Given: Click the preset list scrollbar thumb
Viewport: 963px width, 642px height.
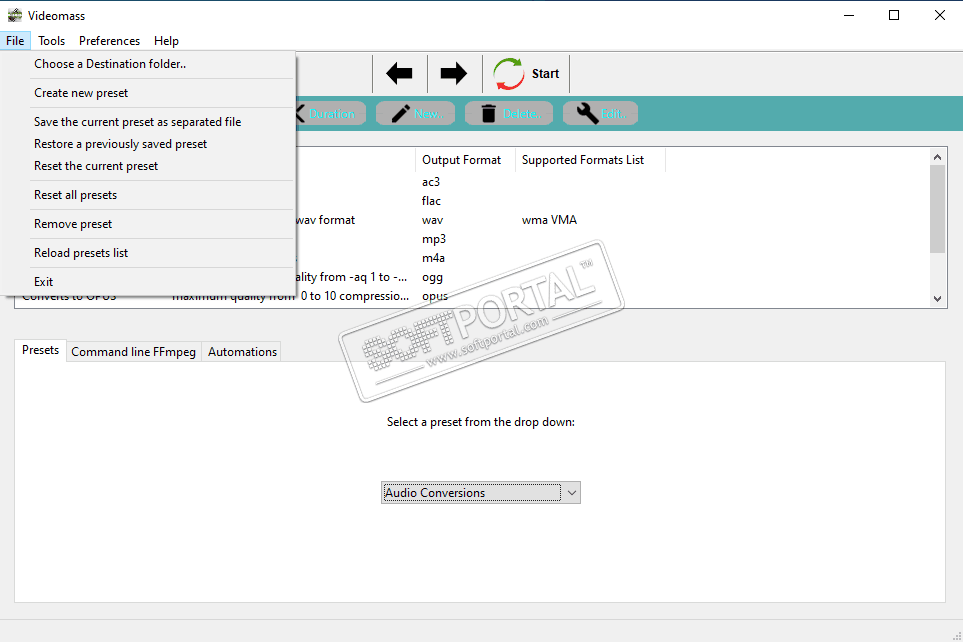Looking at the screenshot, I should 937,209.
